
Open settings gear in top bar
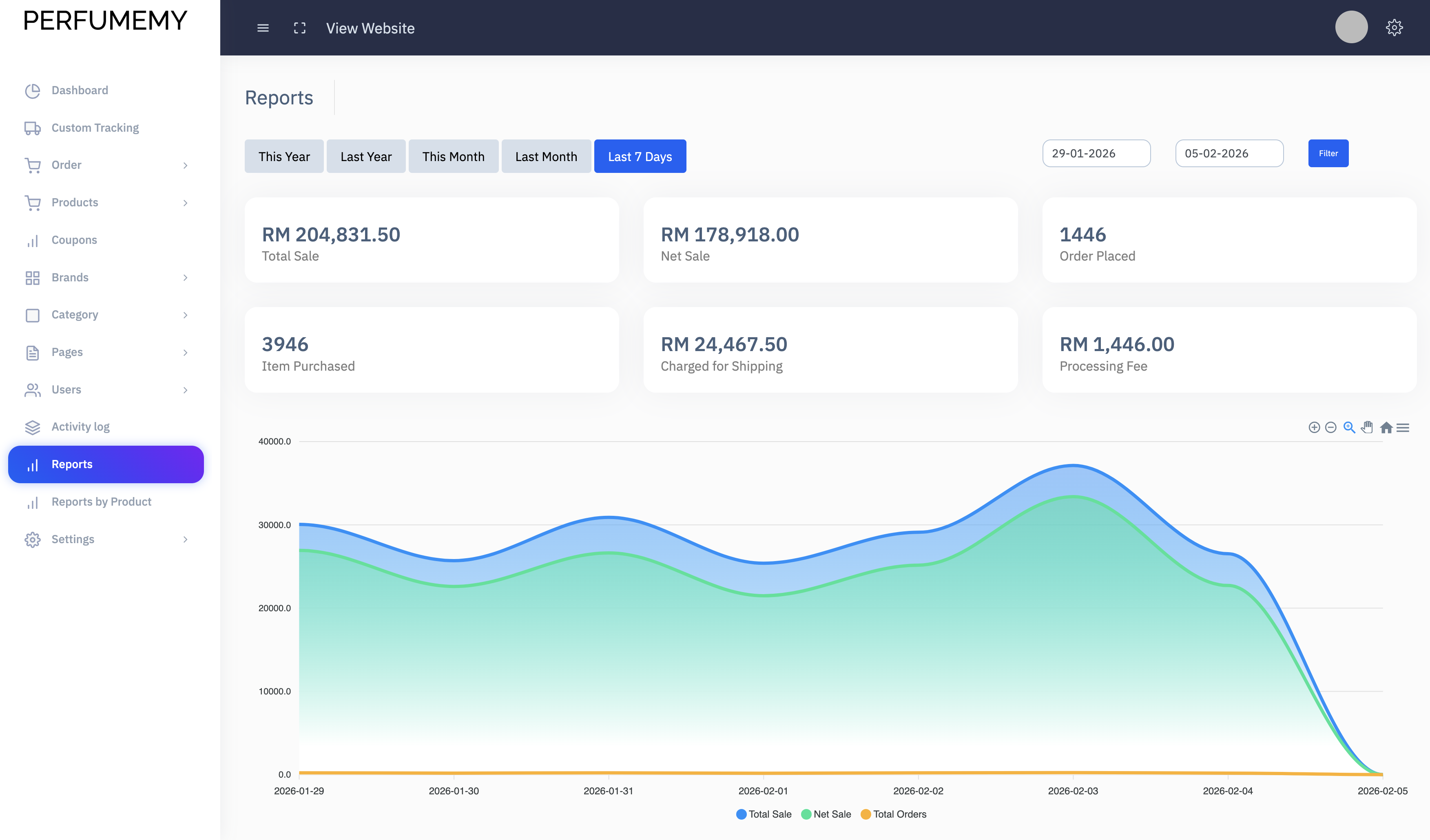click(x=1394, y=28)
